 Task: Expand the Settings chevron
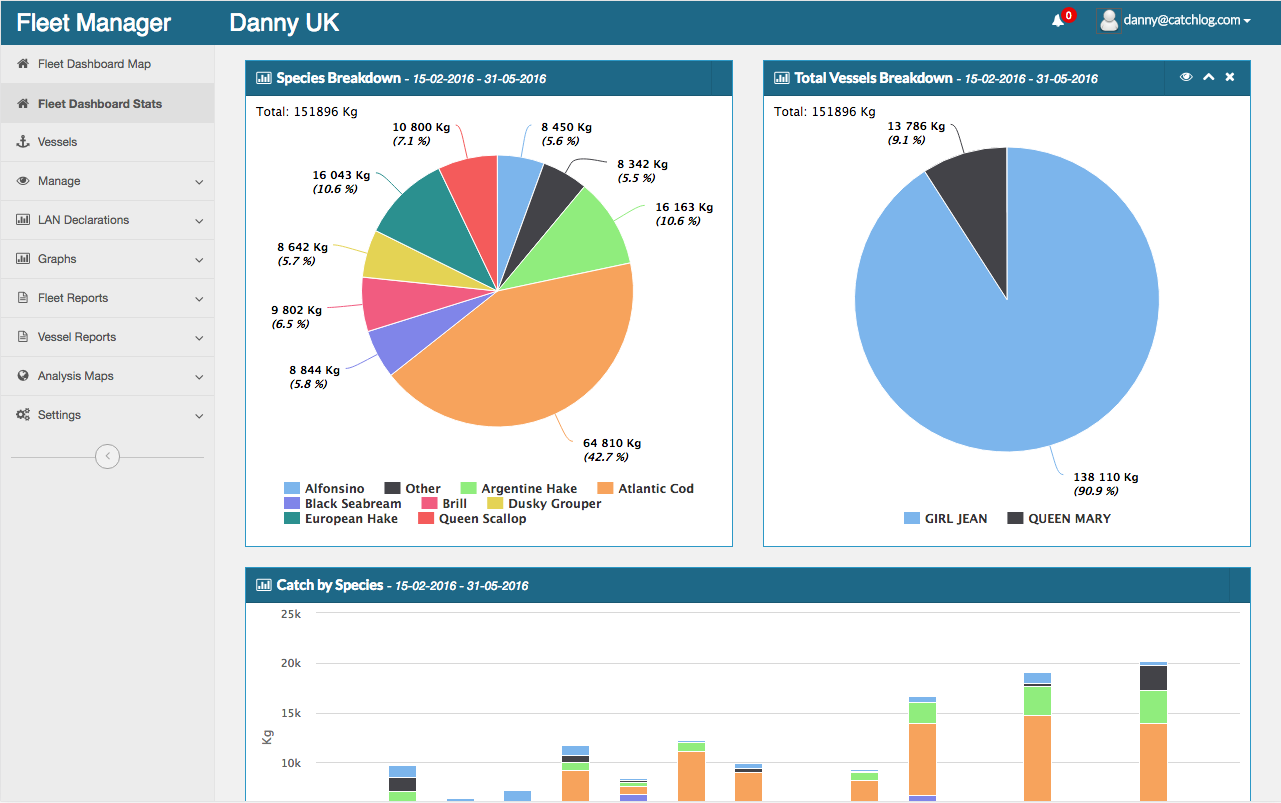[199, 416]
